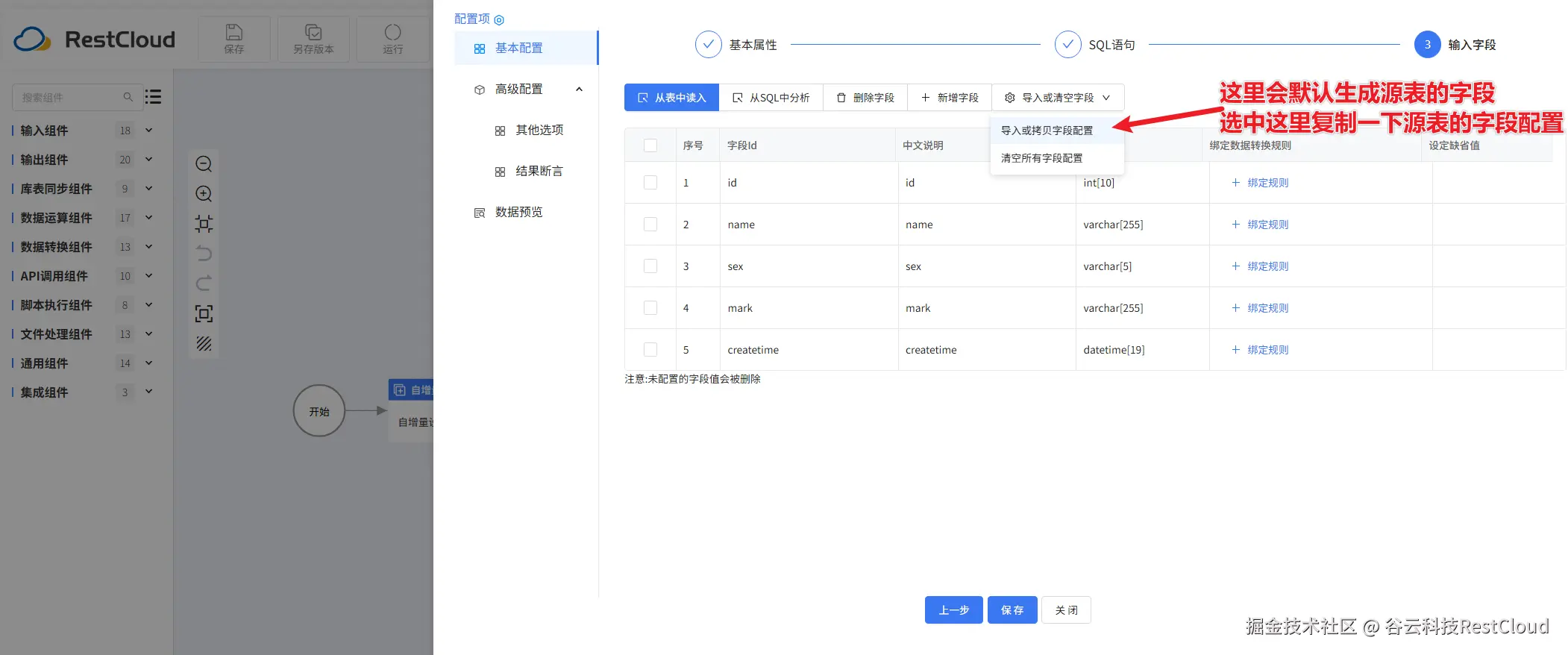The width and height of the screenshot is (1568, 655).
Task: Check the row for field mark
Action: click(x=650, y=308)
